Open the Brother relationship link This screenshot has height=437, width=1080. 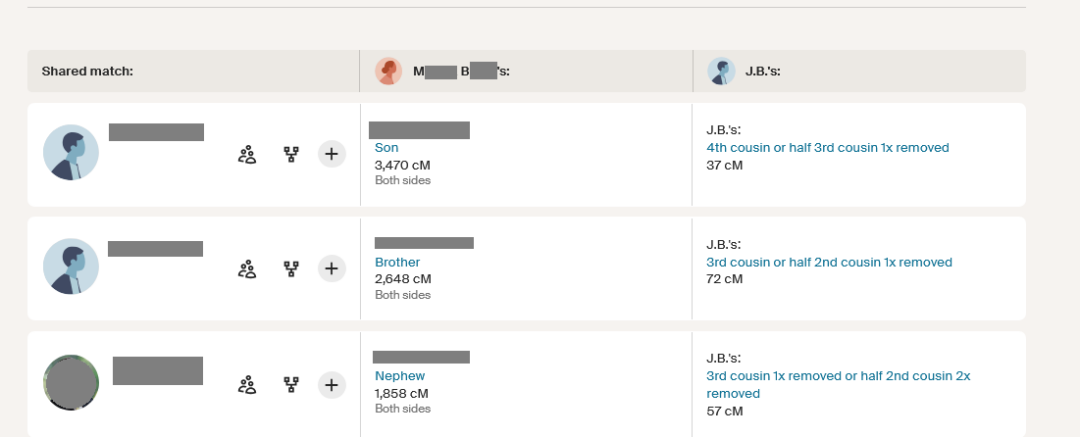coord(397,262)
